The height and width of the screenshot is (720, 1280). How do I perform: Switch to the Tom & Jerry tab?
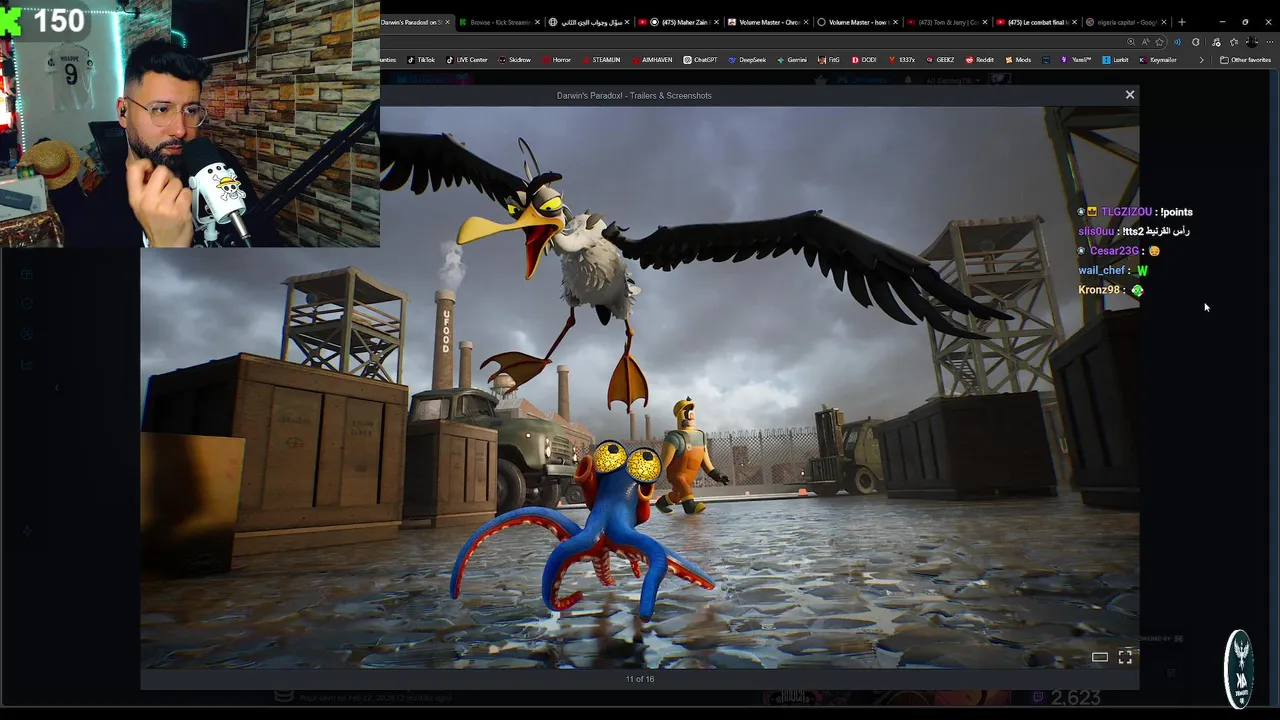(x=946, y=22)
